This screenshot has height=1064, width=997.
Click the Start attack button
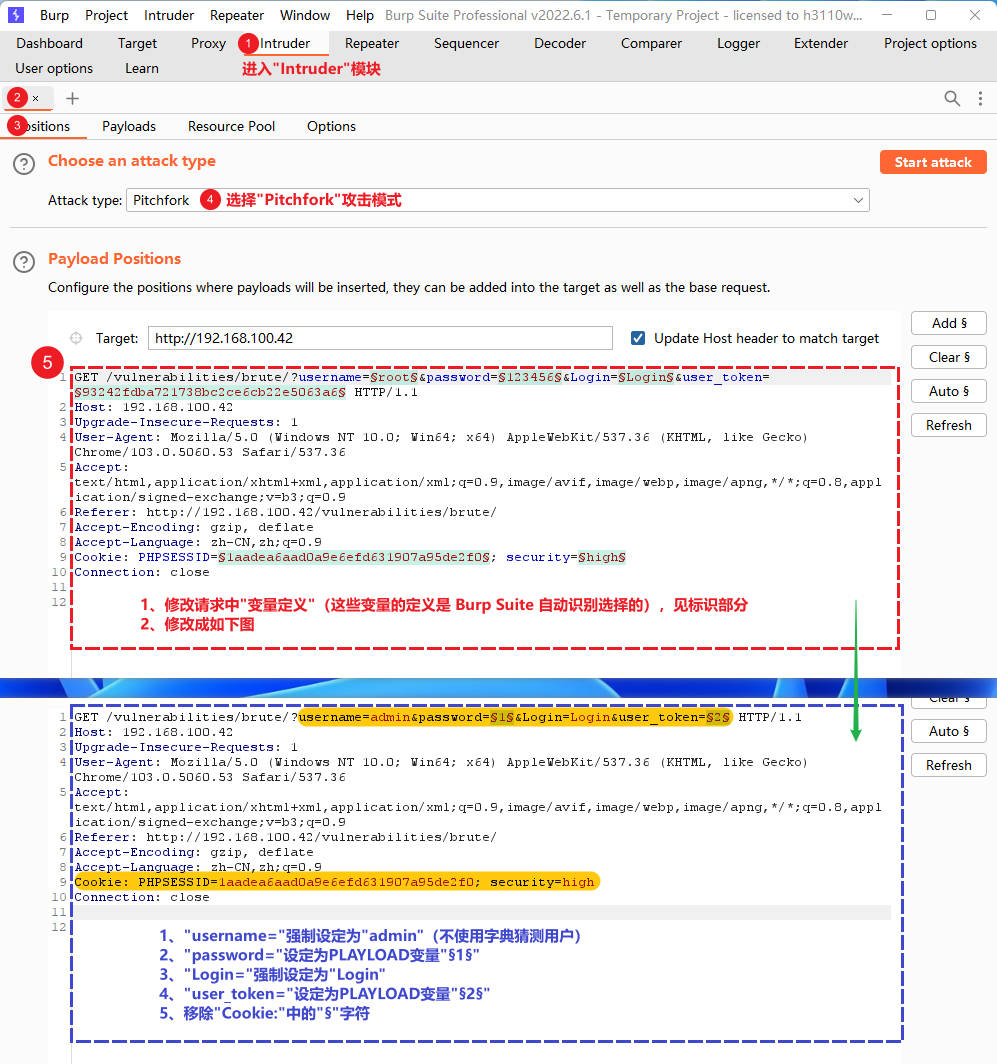pyautogui.click(x=933, y=162)
